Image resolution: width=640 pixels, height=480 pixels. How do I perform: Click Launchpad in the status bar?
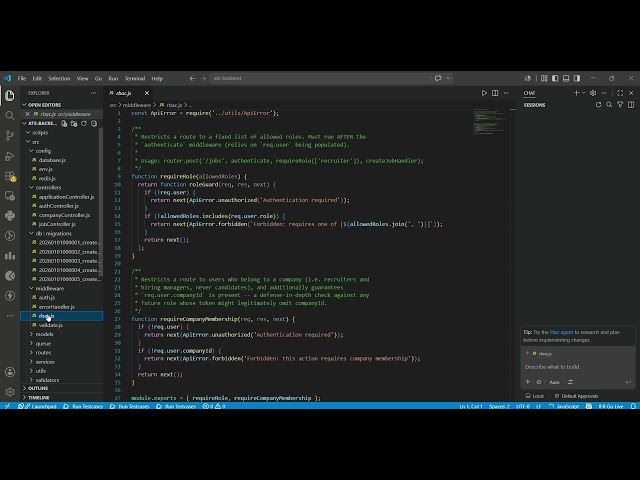click(40, 406)
